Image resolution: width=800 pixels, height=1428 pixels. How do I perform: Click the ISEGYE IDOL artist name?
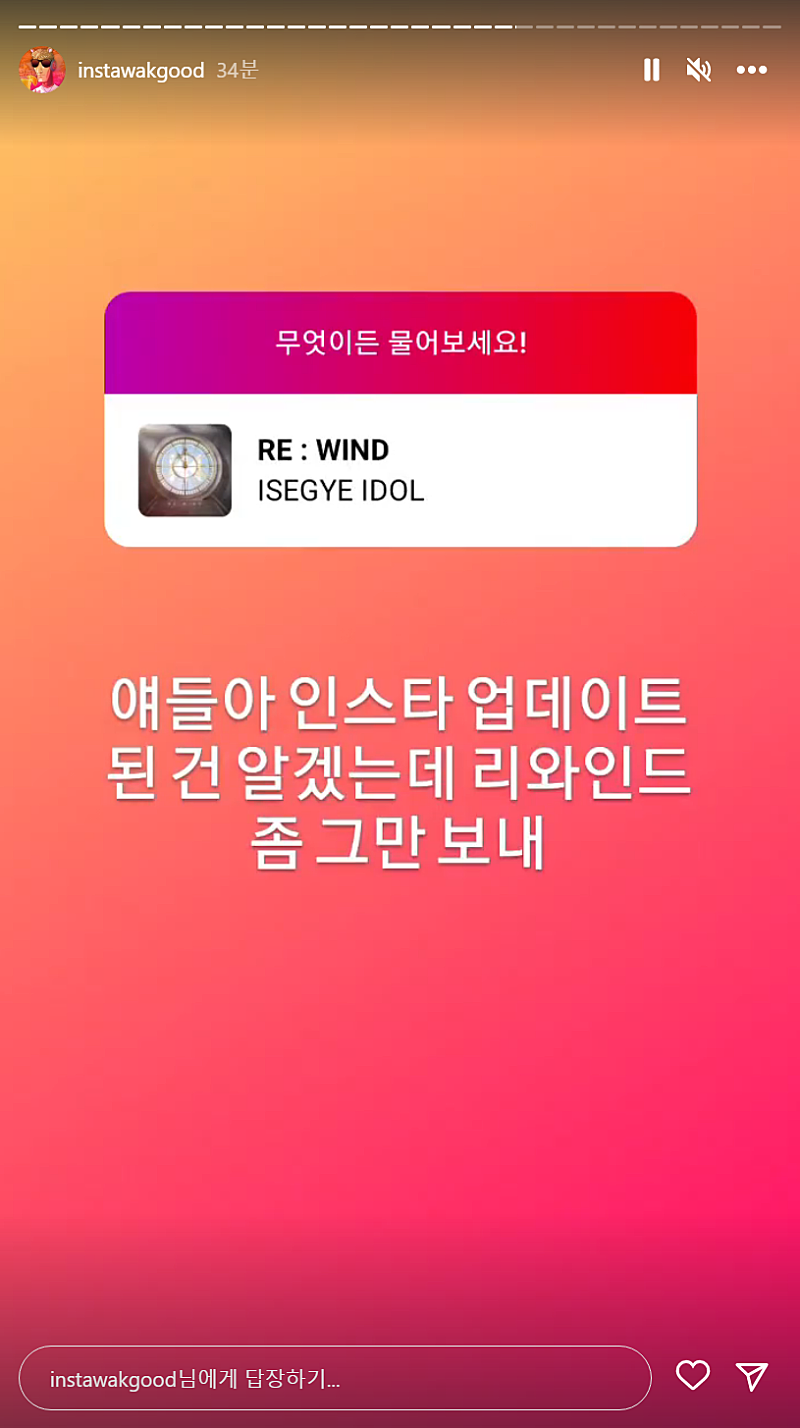coord(341,492)
